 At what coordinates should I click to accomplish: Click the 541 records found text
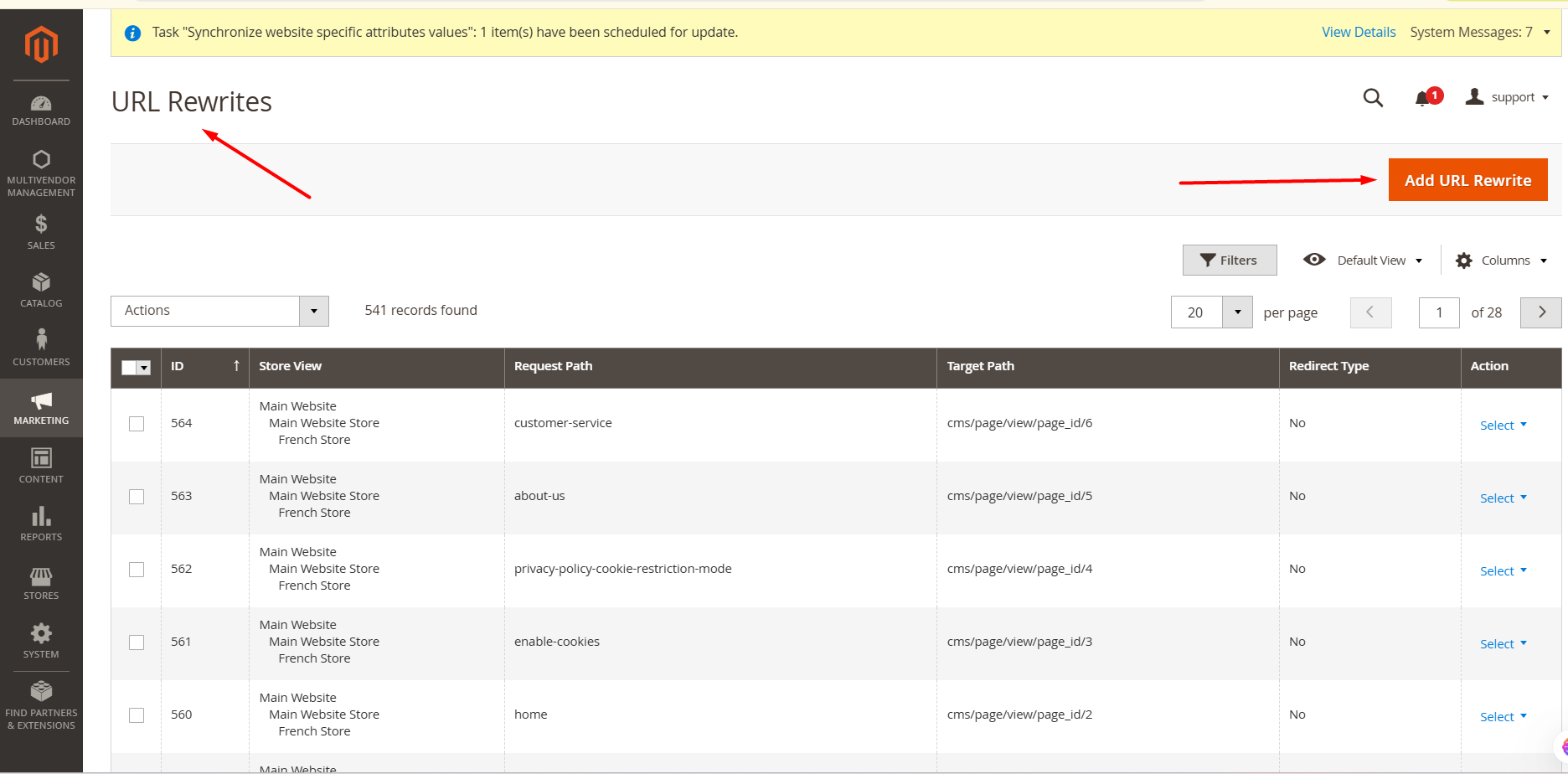(420, 310)
